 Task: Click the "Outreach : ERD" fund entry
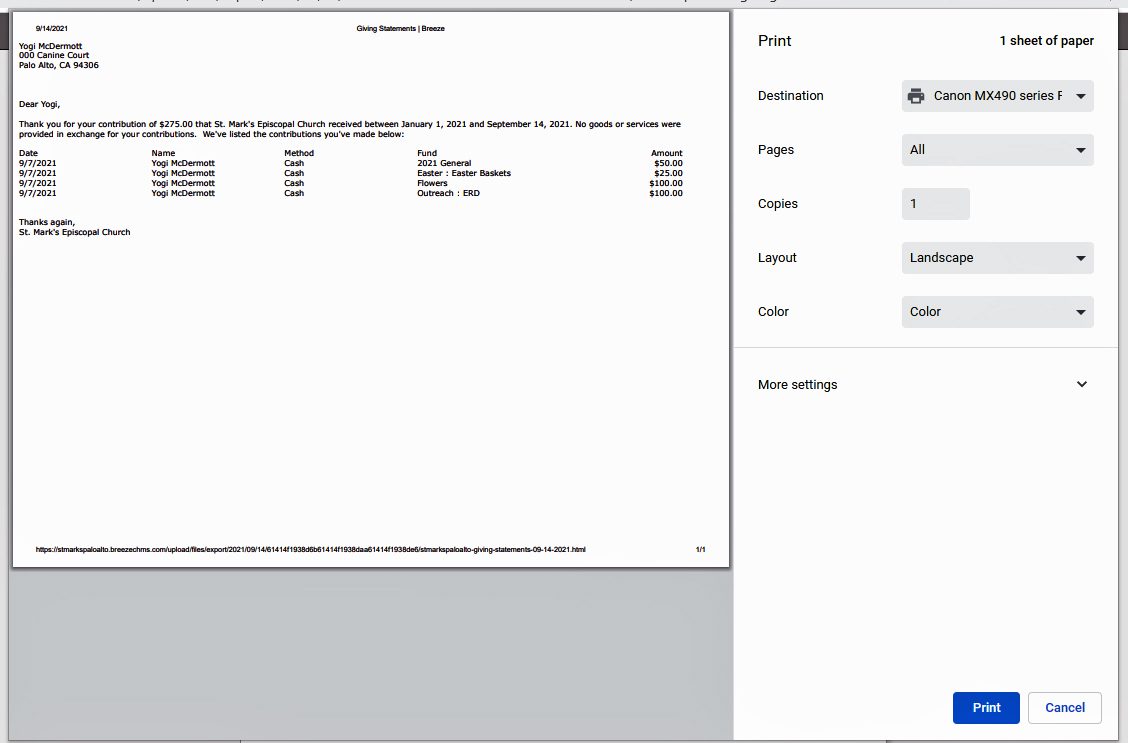448,193
